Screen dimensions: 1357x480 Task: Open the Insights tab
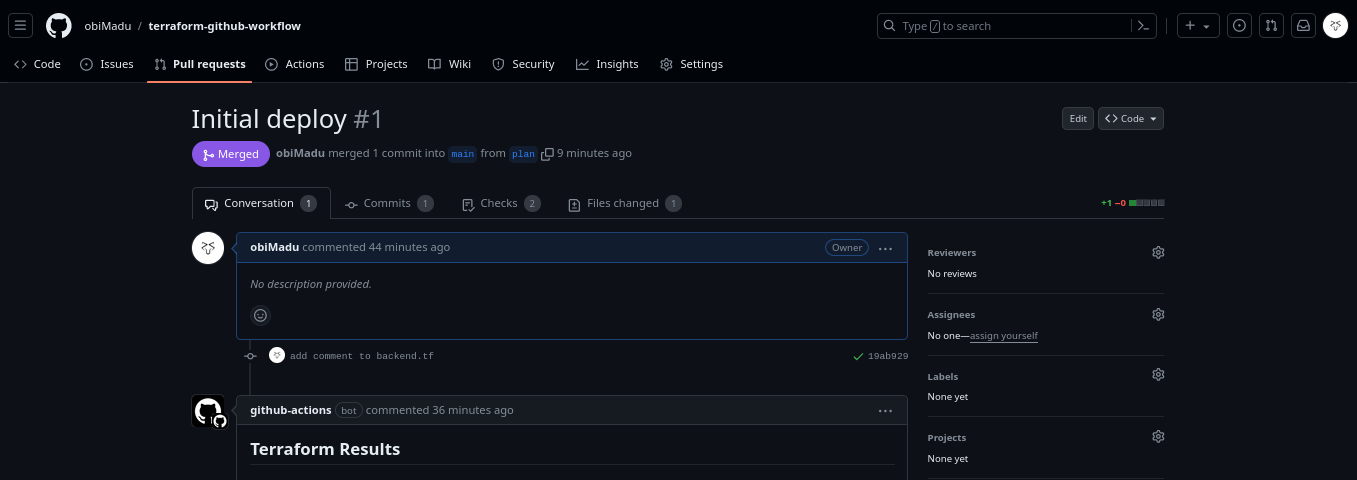click(607, 64)
